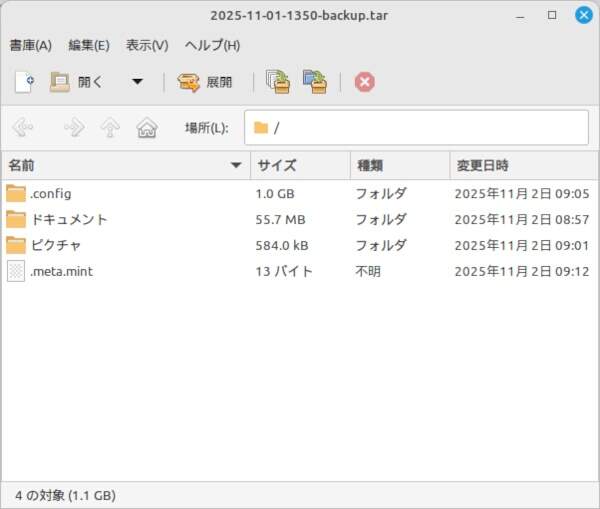Click the folder icon in location bar
600x509 pixels.
261,127
